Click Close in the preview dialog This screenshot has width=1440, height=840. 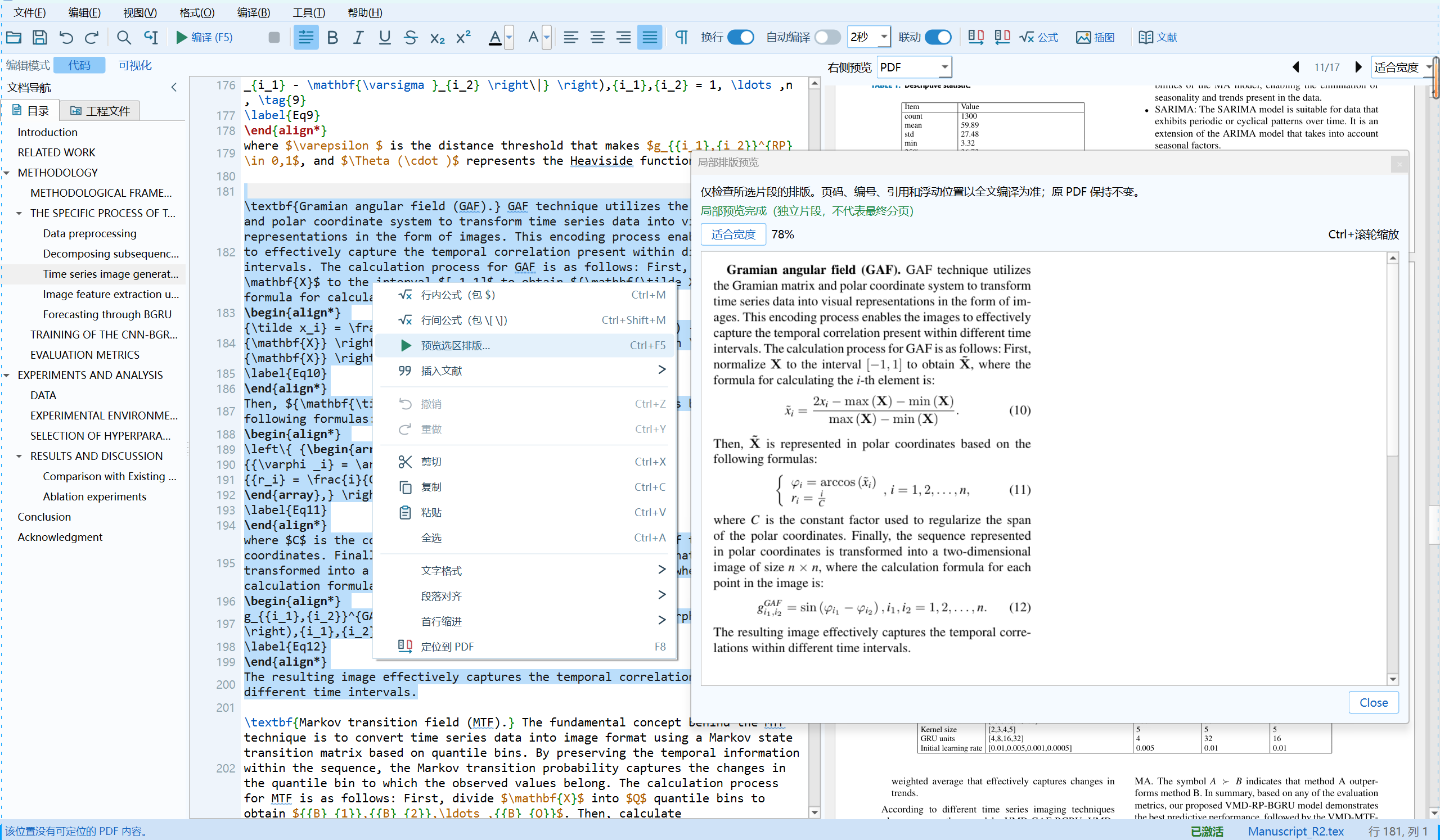(1373, 702)
